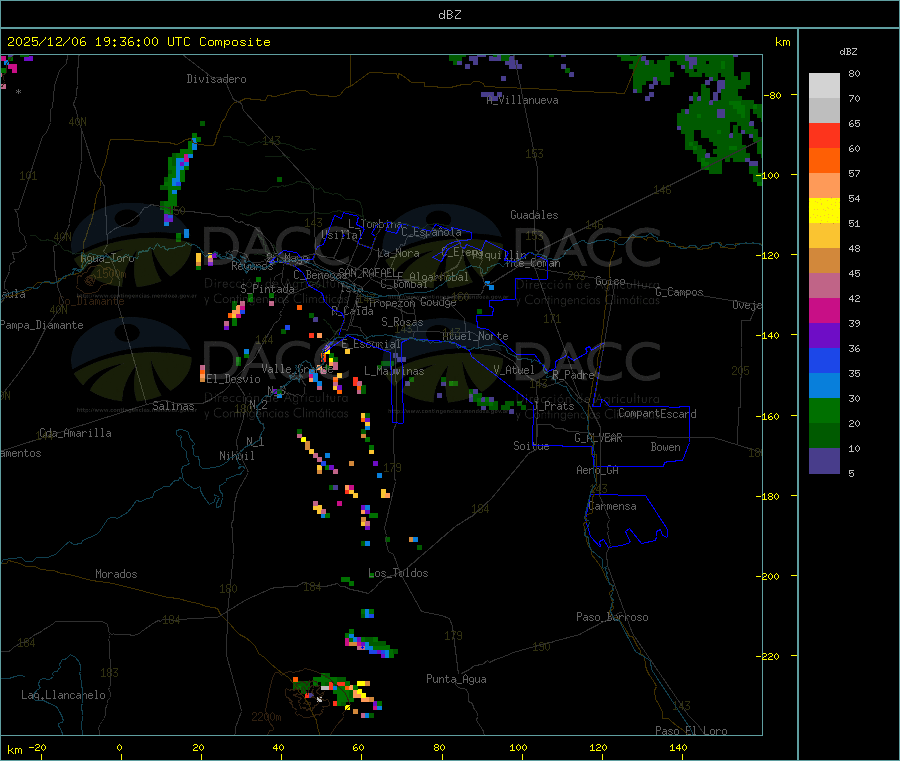The width and height of the screenshot is (900, 761).
Task: Click the 'Lag.Llancanelo' label
Action: pyautogui.click(x=64, y=695)
